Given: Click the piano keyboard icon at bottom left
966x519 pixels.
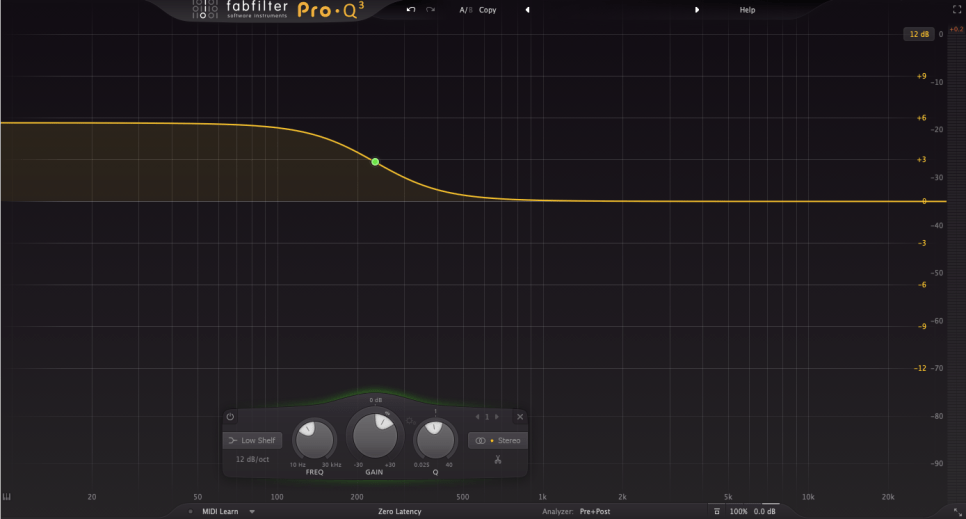Looking at the screenshot, I should tap(6, 497).
